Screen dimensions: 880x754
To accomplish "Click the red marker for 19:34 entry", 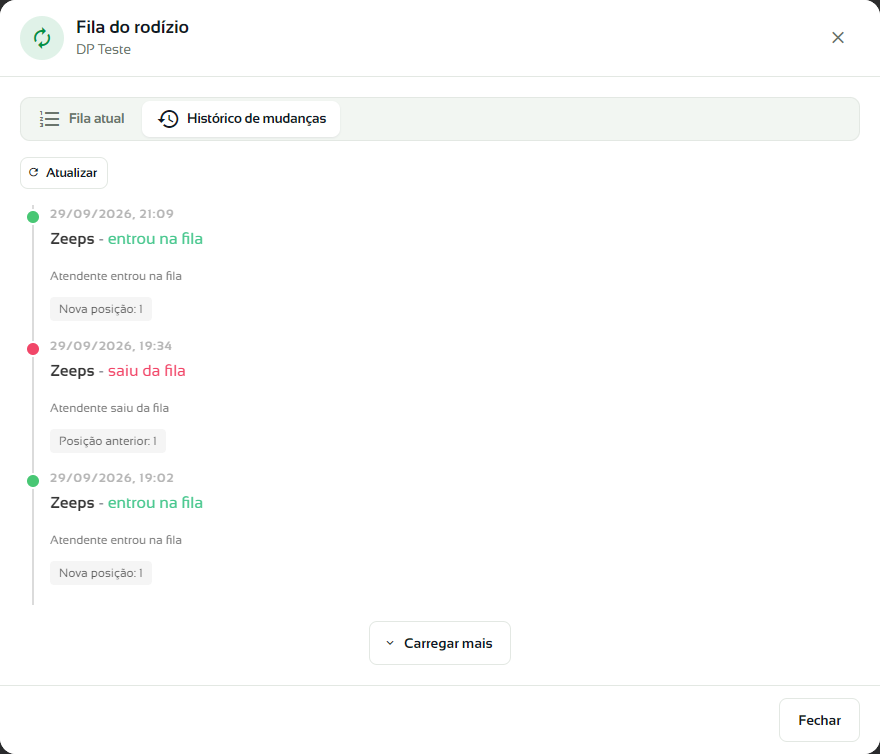I will 33,349.
